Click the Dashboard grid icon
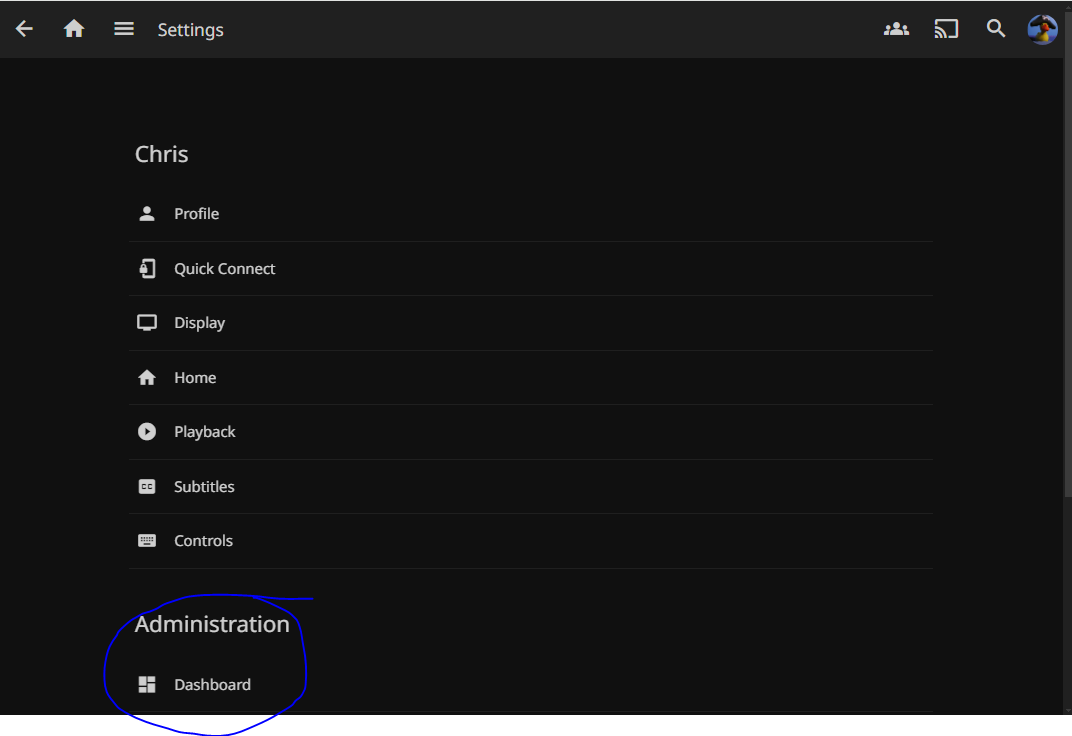The height and width of the screenshot is (736, 1072). pyautogui.click(x=147, y=685)
